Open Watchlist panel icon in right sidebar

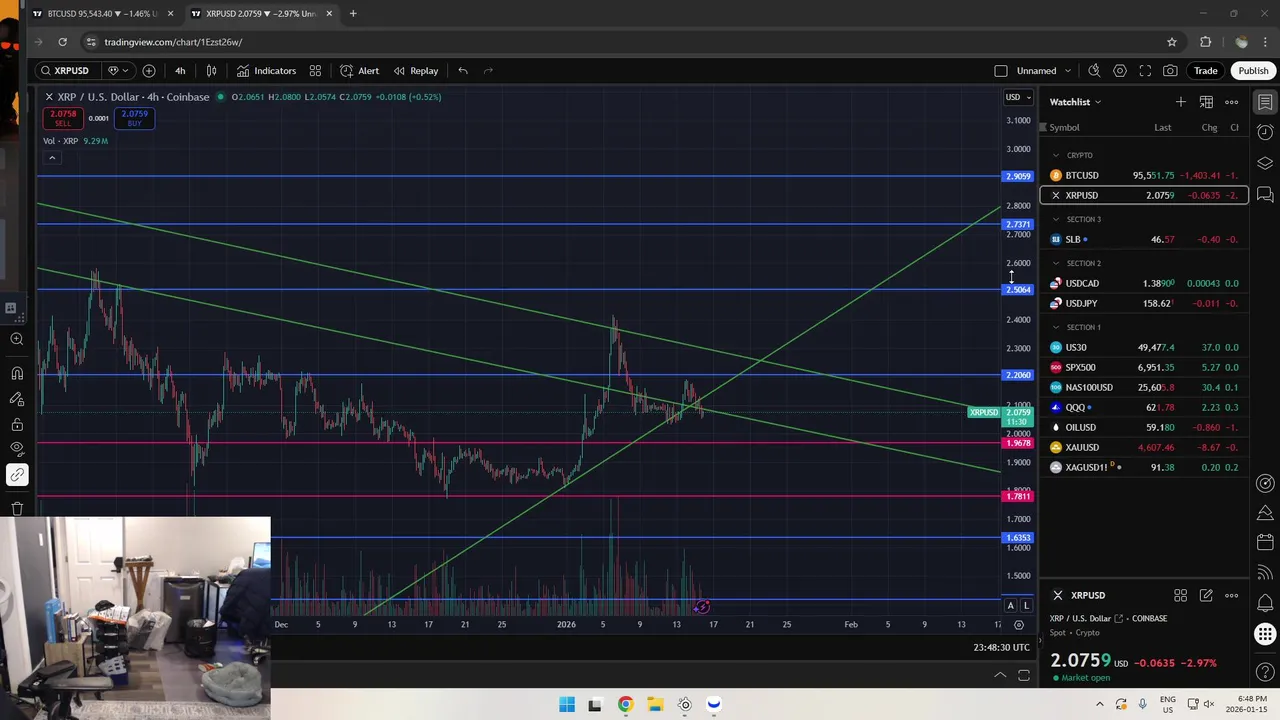click(x=1265, y=102)
